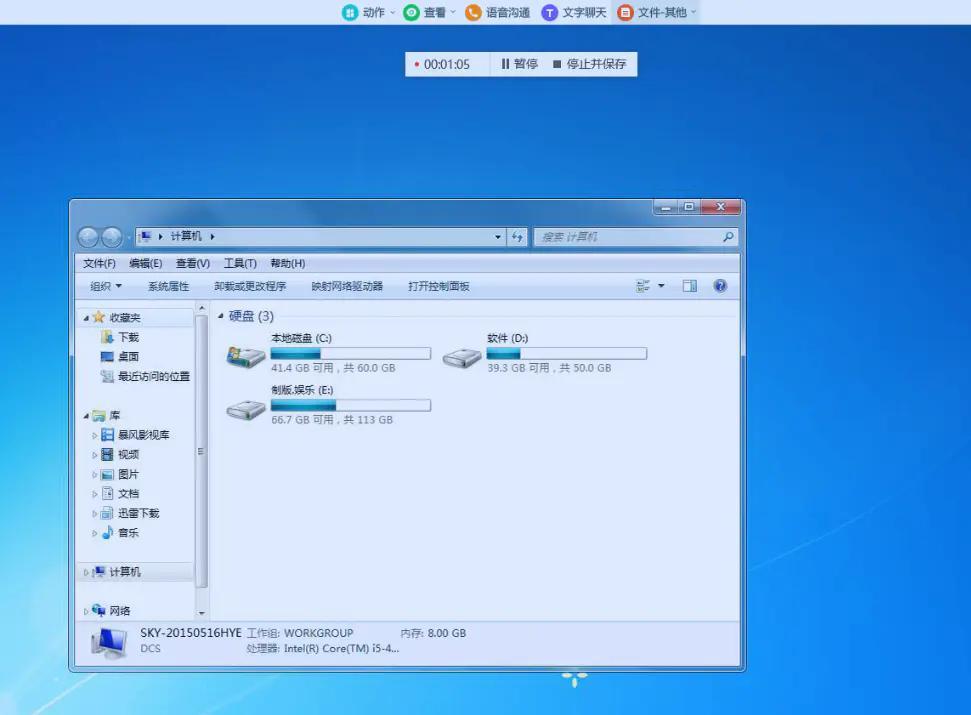The height and width of the screenshot is (715, 971).
Task: Select the 视频 library
Action: point(128,454)
